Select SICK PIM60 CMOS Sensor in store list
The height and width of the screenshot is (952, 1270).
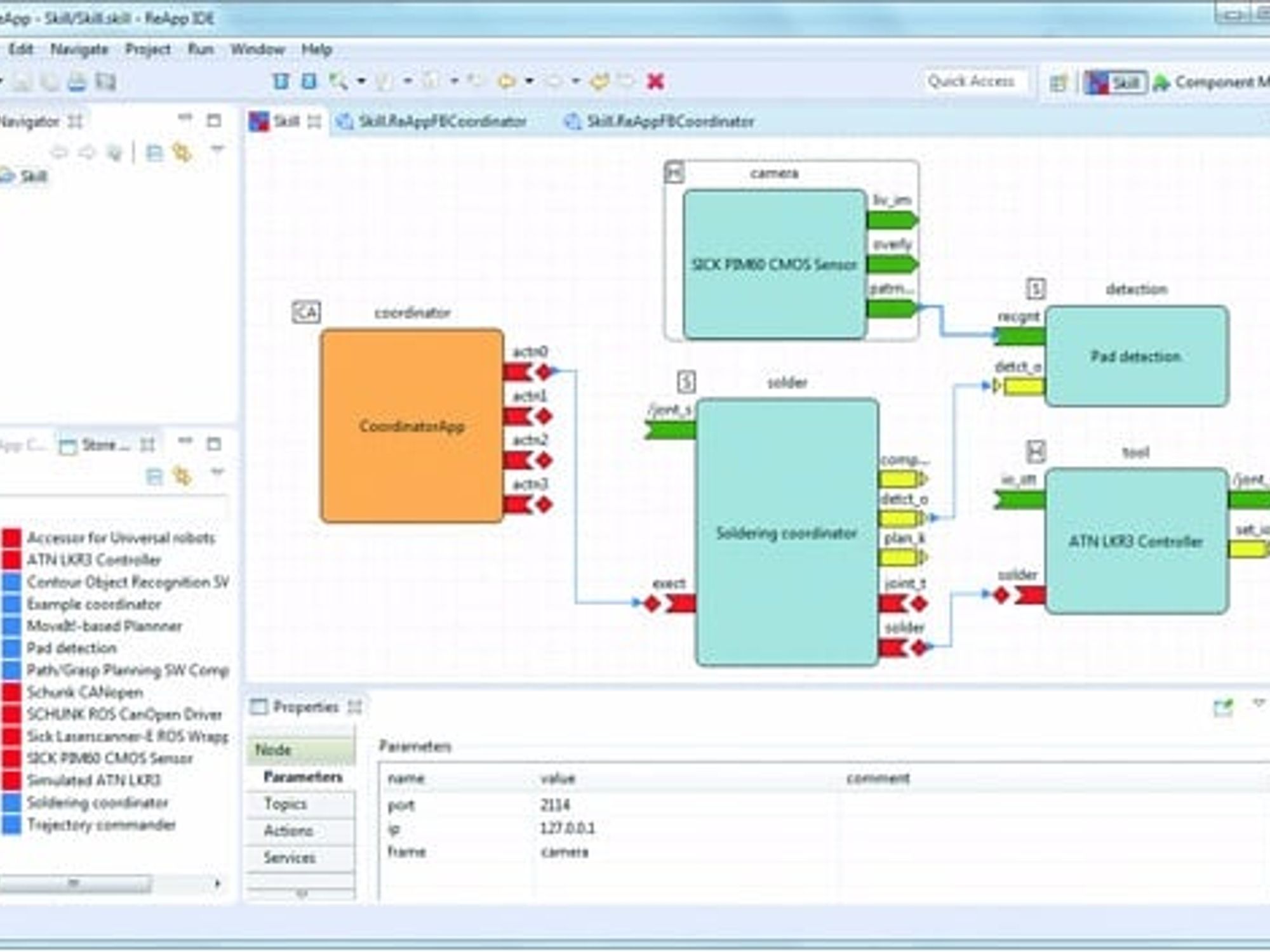click(x=98, y=758)
